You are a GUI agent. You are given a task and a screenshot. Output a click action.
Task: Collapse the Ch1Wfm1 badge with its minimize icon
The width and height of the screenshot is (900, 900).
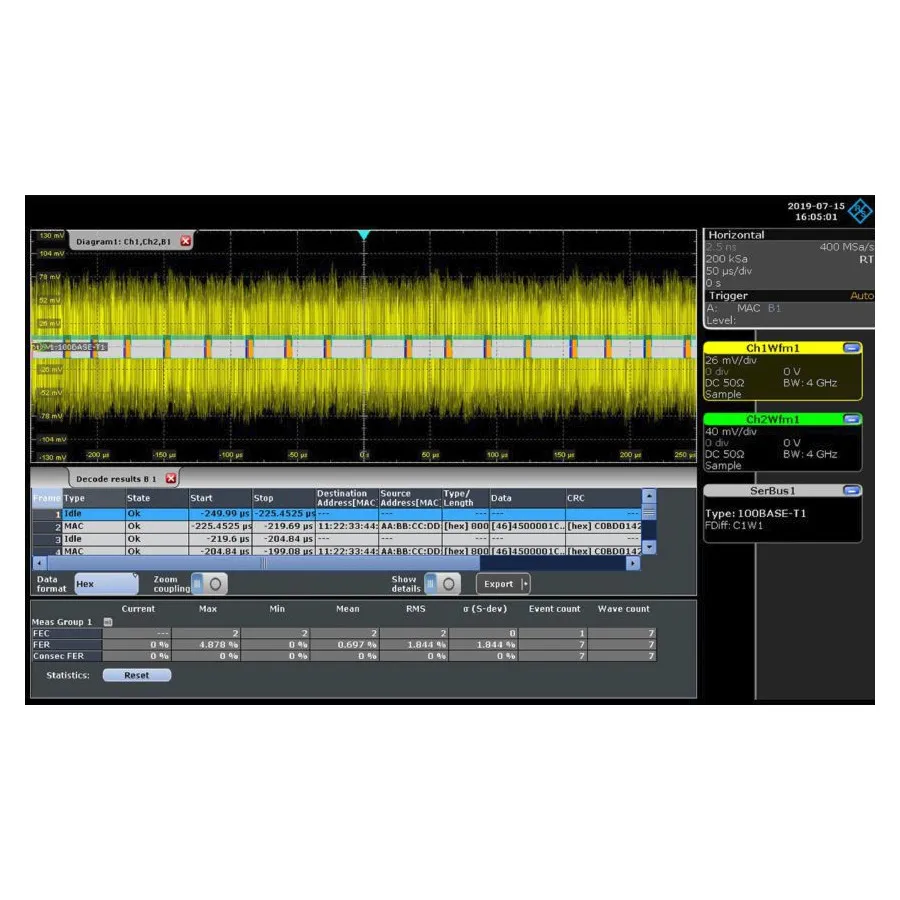pos(851,347)
